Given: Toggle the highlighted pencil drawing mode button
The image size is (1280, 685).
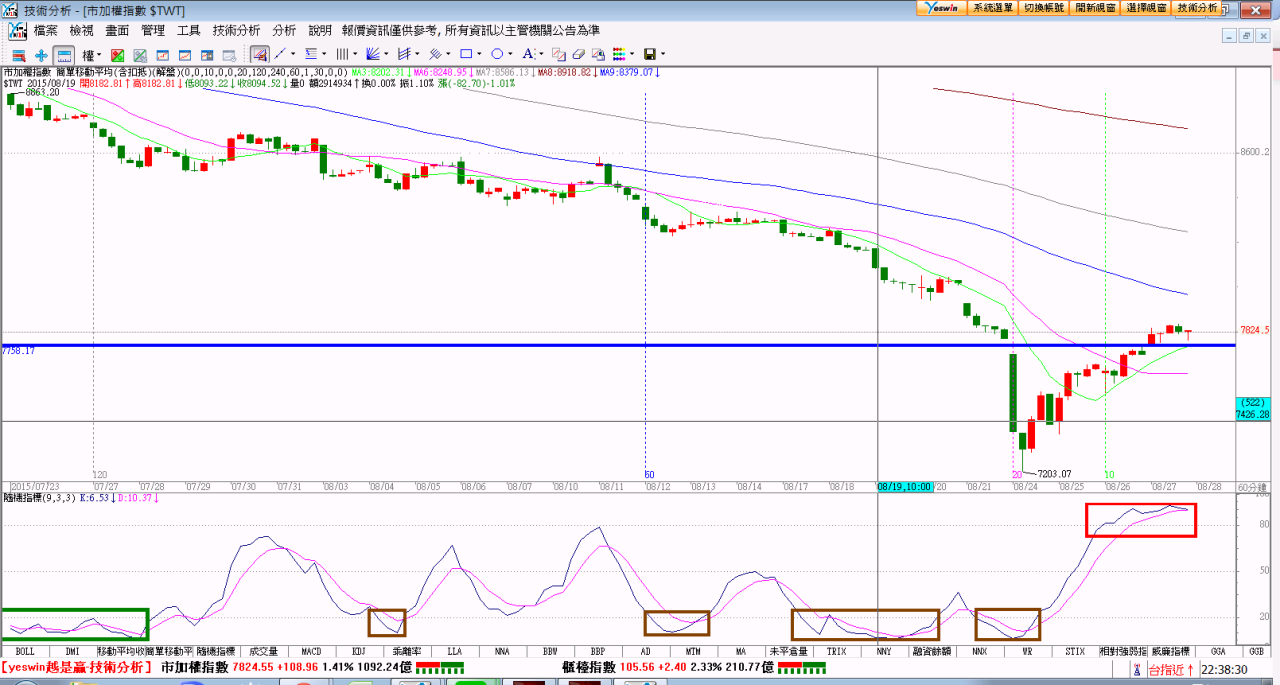Looking at the screenshot, I should click(x=259, y=54).
